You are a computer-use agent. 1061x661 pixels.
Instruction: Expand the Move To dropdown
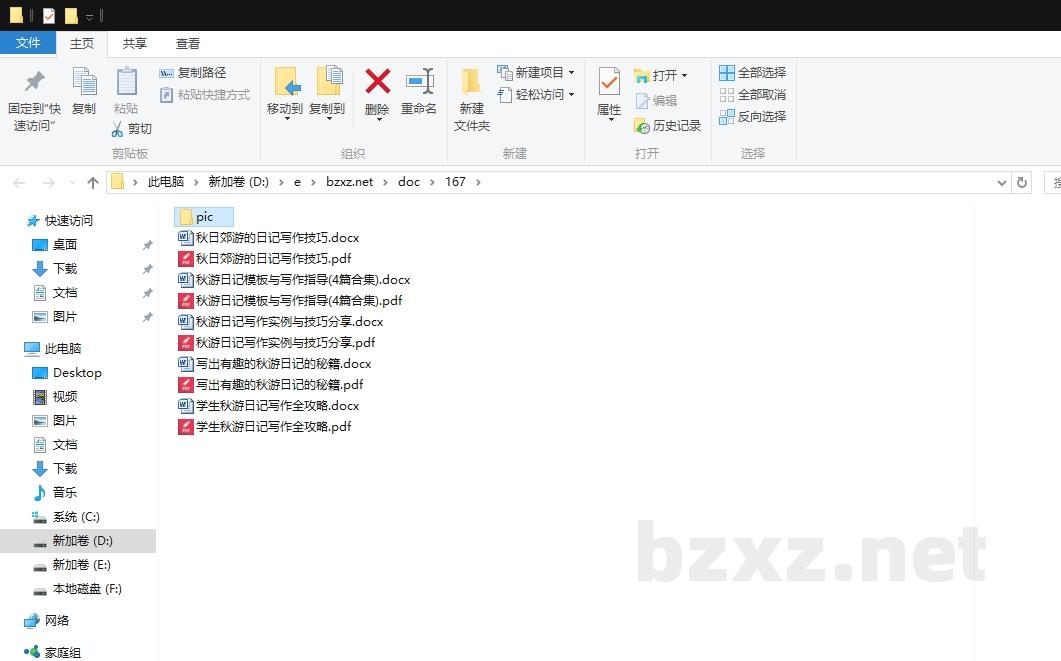pyautogui.click(x=285, y=119)
